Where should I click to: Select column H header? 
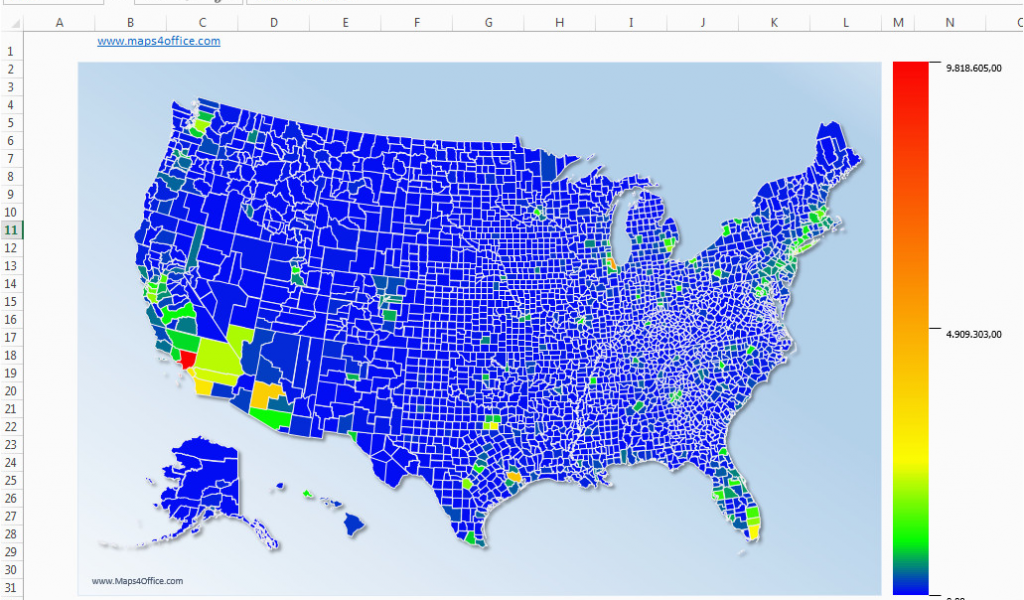(x=558, y=22)
